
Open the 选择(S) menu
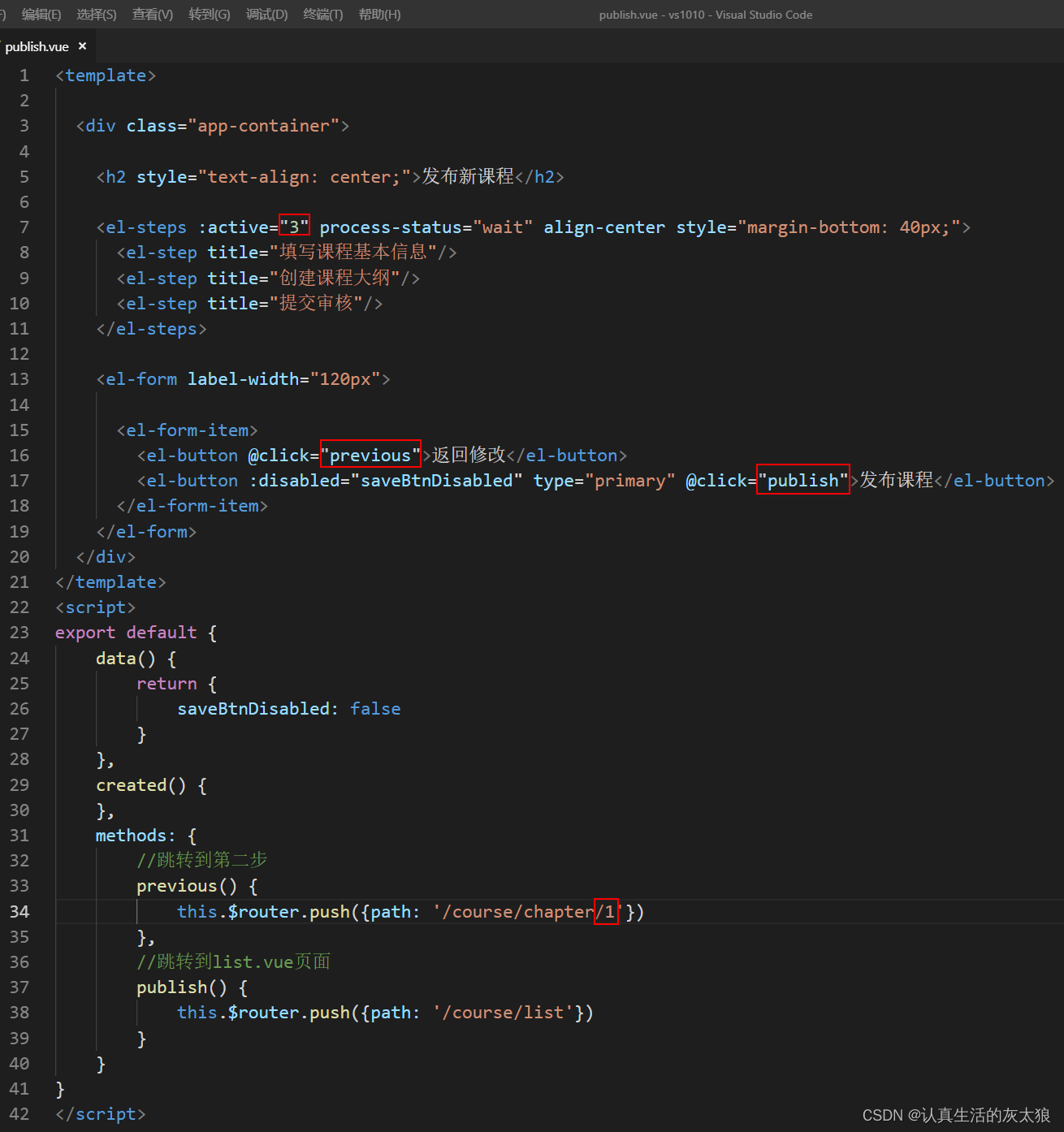coord(97,15)
